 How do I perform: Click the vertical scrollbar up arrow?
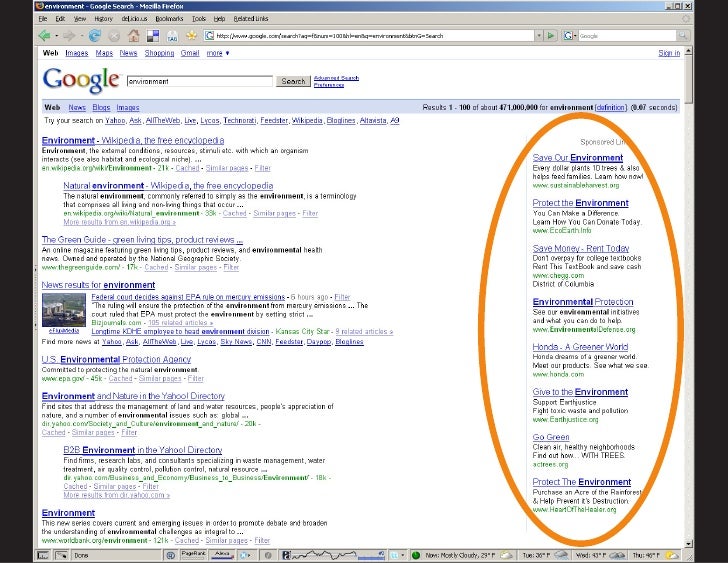[688, 51]
